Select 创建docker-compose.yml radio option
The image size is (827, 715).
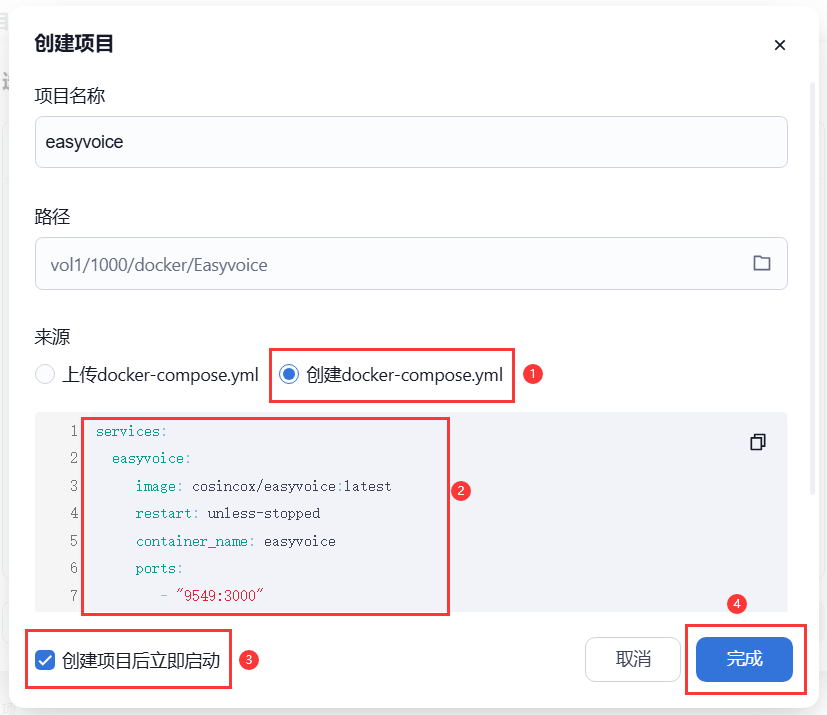(289, 374)
